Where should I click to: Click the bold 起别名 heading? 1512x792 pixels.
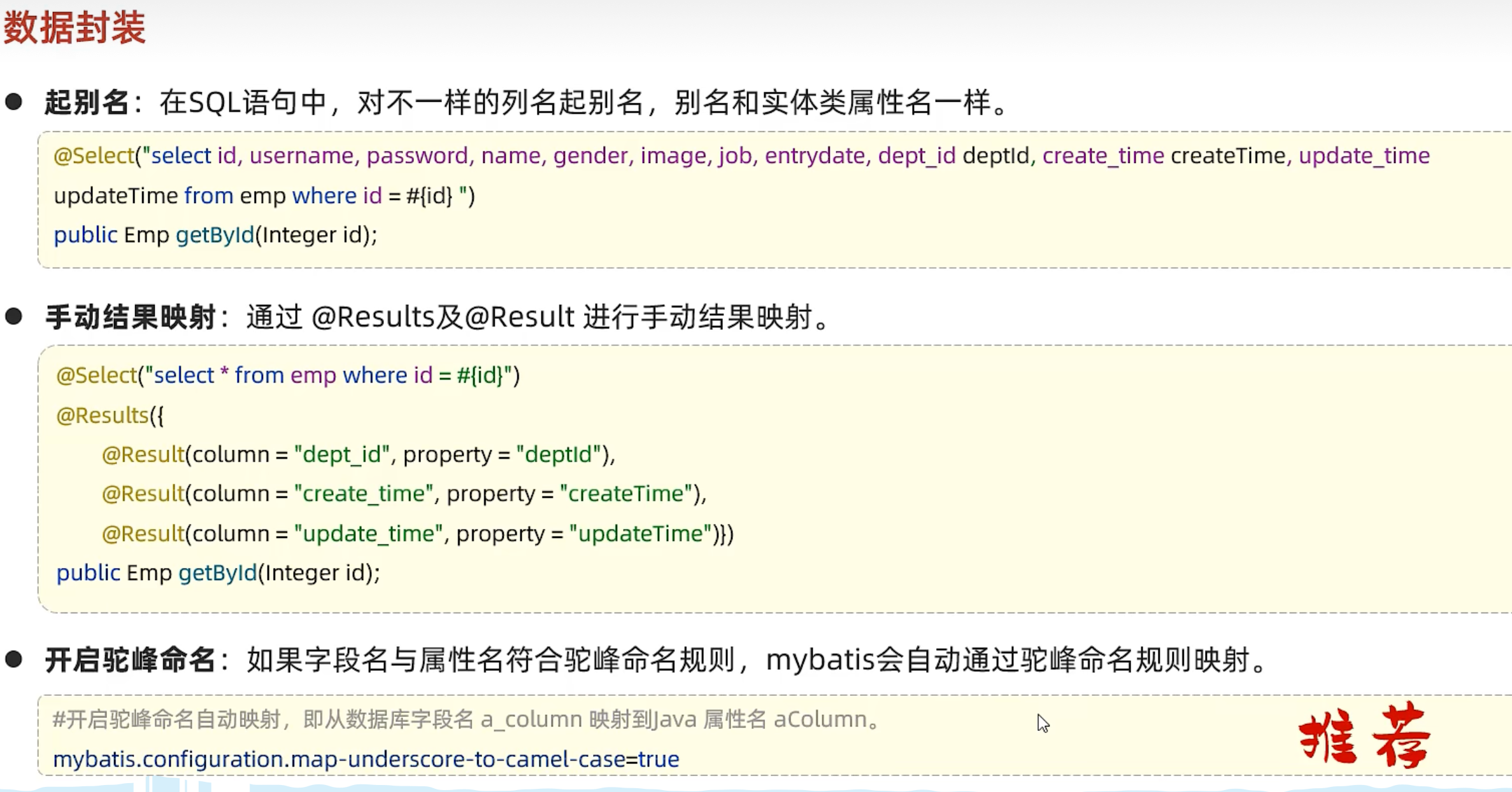pyautogui.click(x=87, y=103)
